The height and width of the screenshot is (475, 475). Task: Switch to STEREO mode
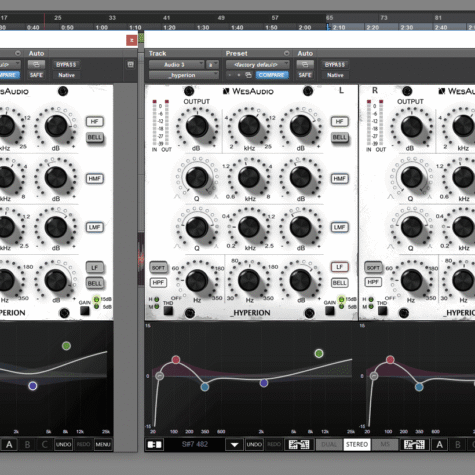coord(357,445)
